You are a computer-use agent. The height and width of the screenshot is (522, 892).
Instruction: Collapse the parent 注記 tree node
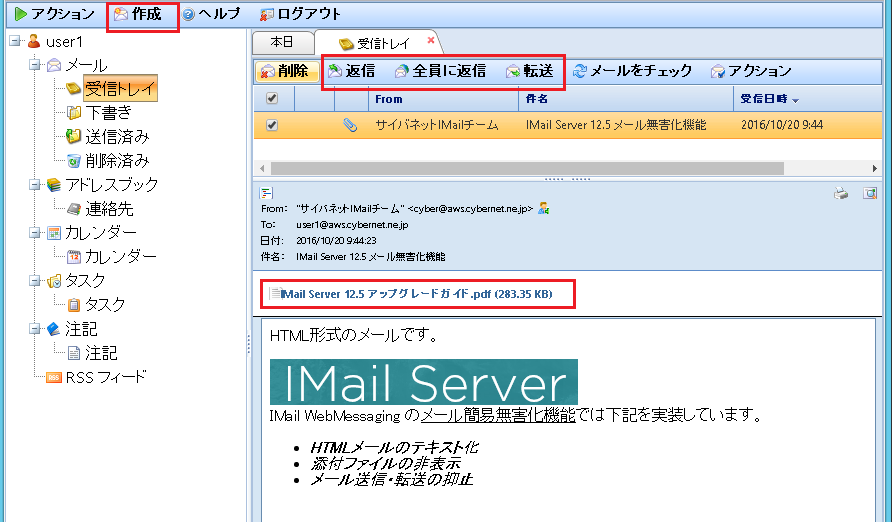tap(35, 328)
